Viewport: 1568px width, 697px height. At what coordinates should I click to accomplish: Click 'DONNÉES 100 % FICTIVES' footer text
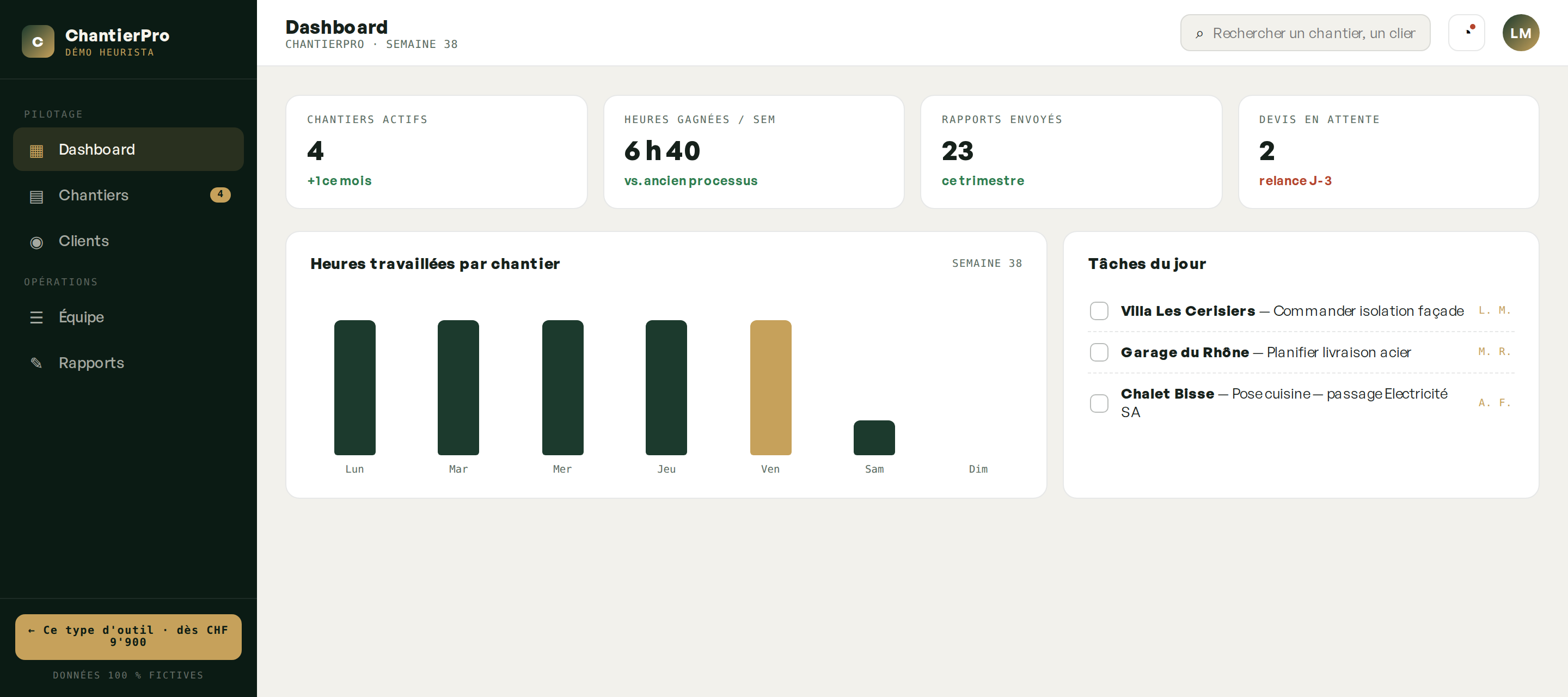coord(128,675)
